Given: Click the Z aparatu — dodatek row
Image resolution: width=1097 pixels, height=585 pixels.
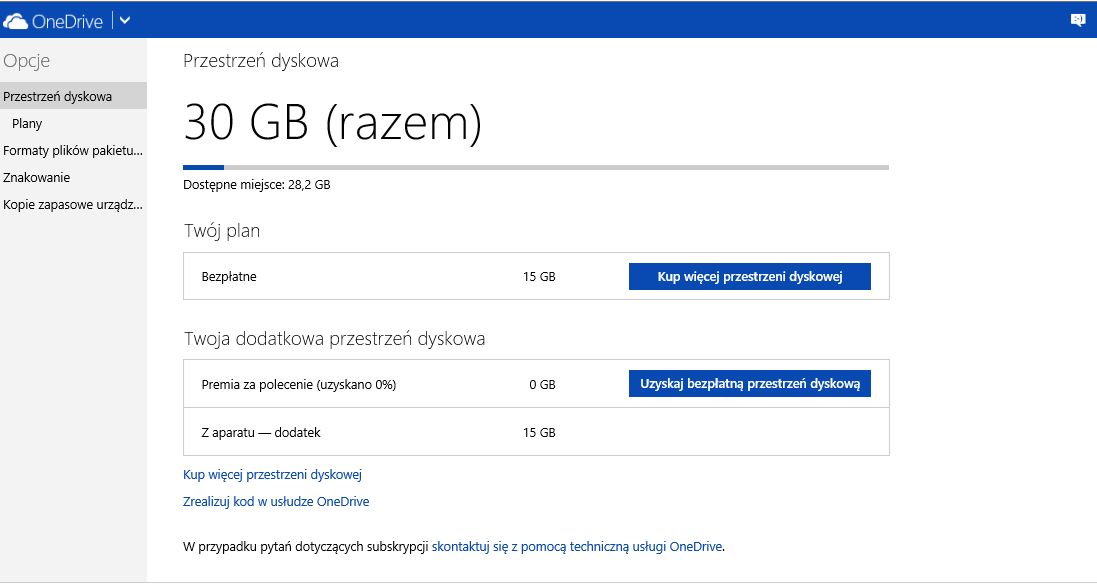Looking at the screenshot, I should (536, 432).
